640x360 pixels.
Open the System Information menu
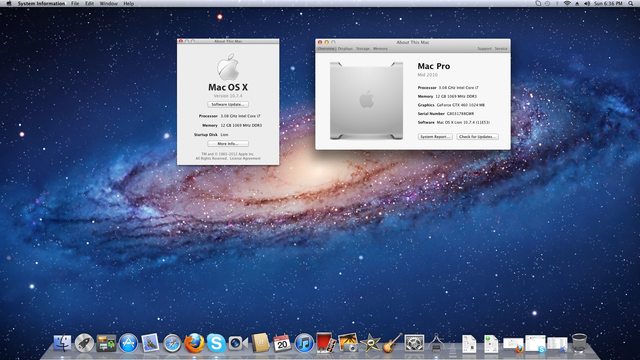coord(41,3)
